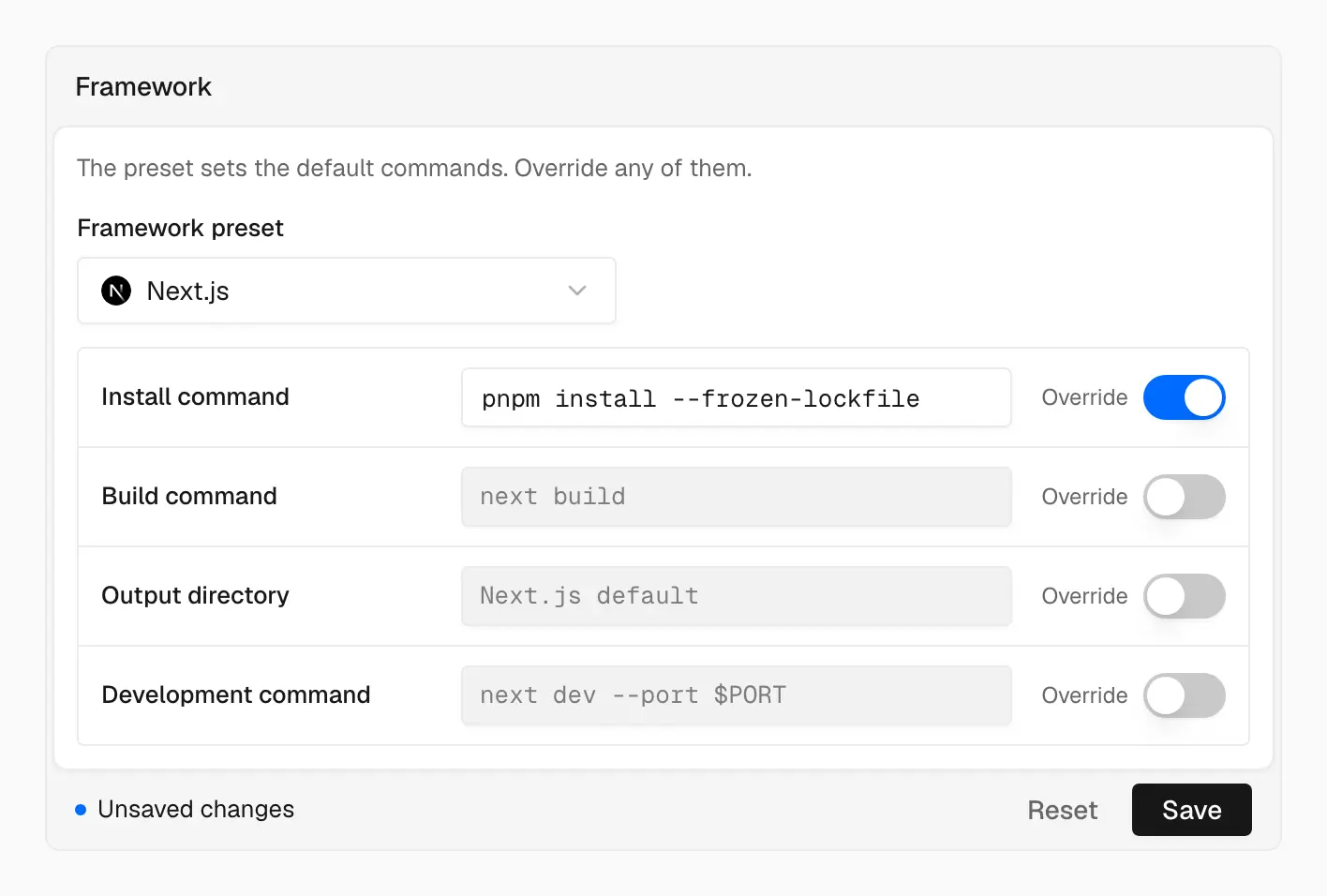1327x896 pixels.
Task: Click the 'Framework' section heading
Action: tap(143, 86)
